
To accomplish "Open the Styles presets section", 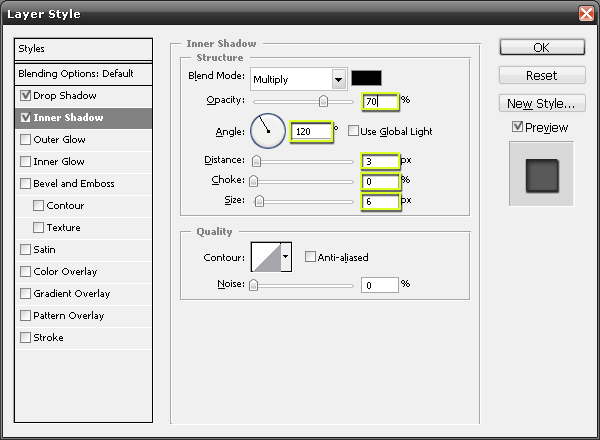I will click(x=83, y=49).
